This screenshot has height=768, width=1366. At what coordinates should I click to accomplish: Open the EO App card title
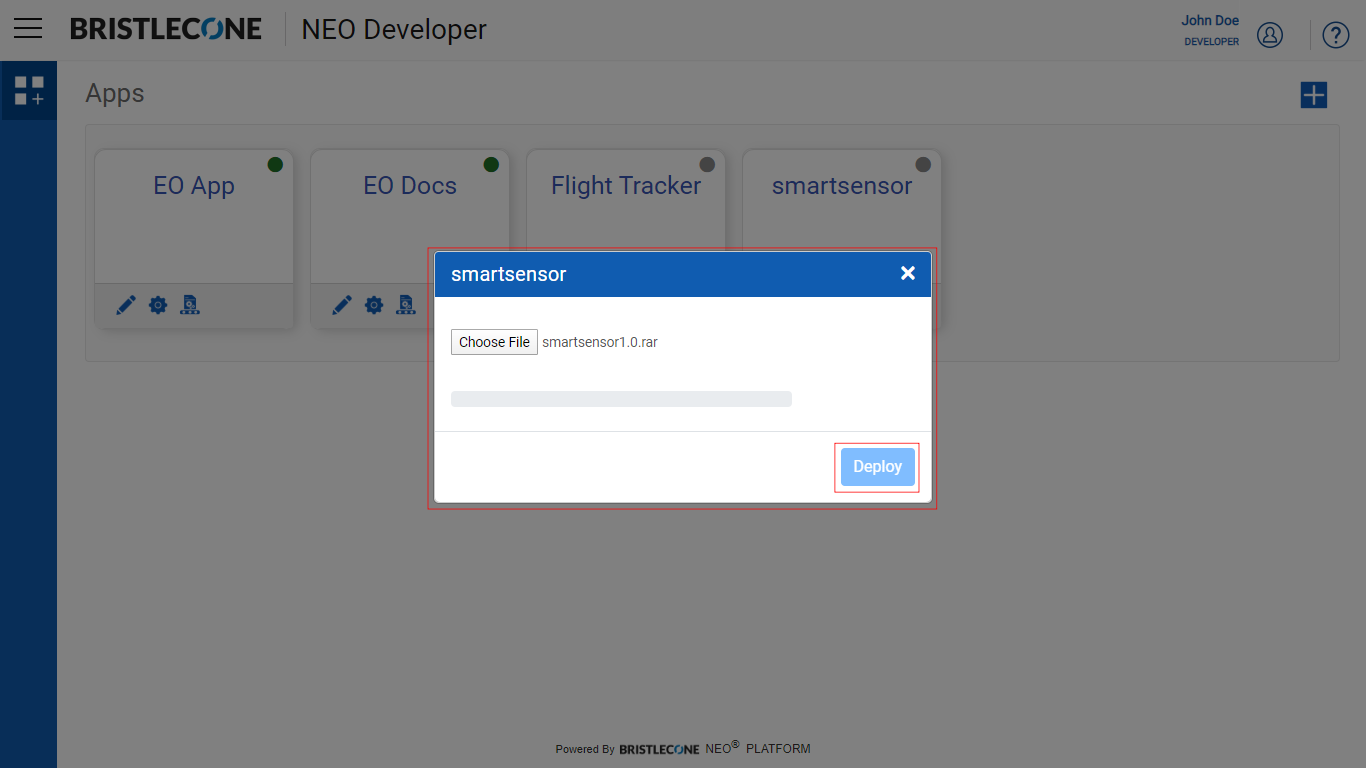194,186
